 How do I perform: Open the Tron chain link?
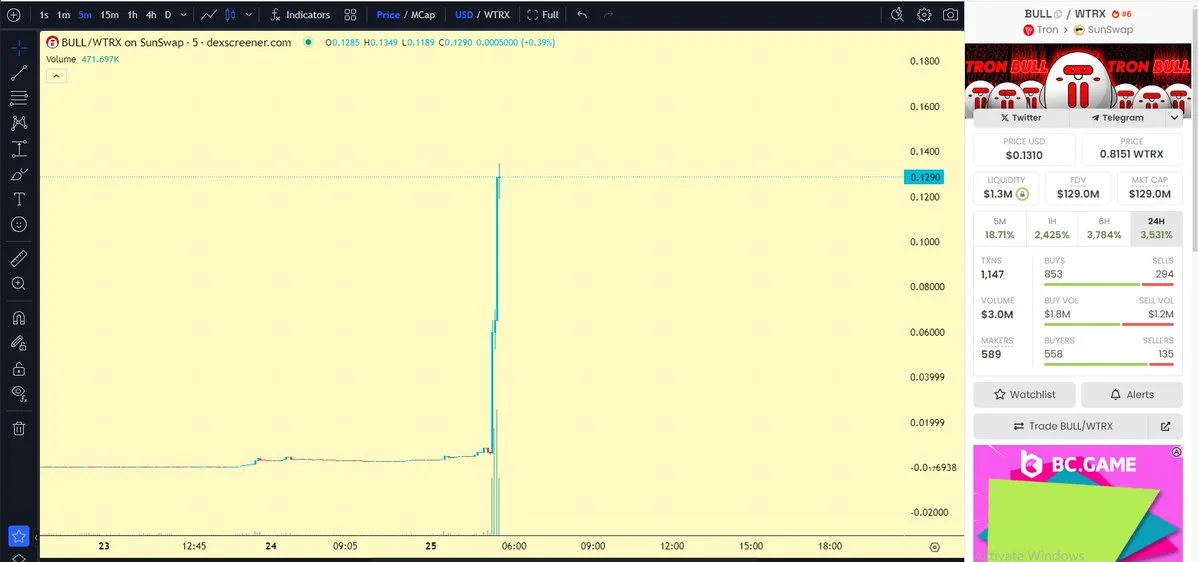tap(1040, 30)
